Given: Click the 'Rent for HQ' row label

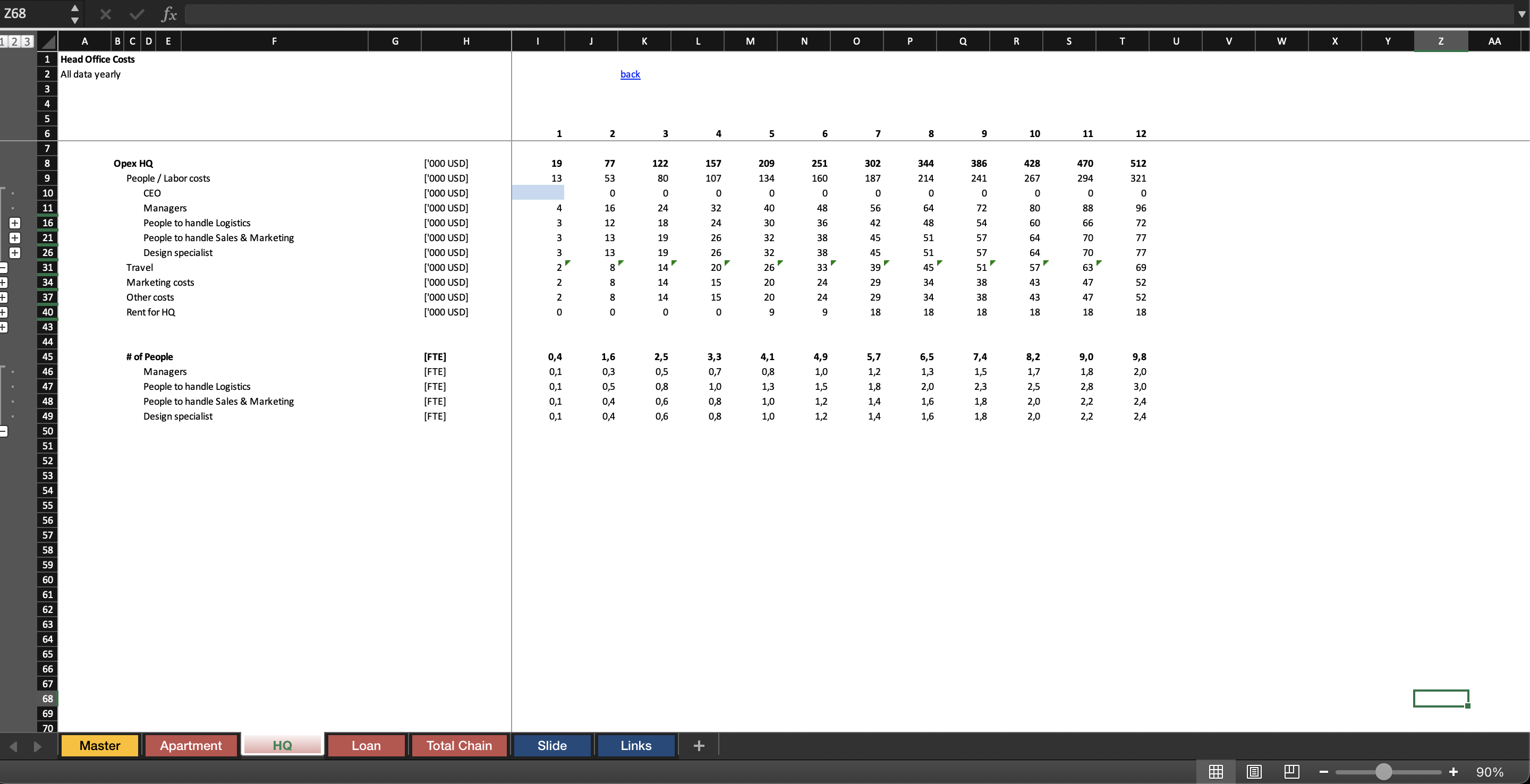Looking at the screenshot, I should click(151, 312).
